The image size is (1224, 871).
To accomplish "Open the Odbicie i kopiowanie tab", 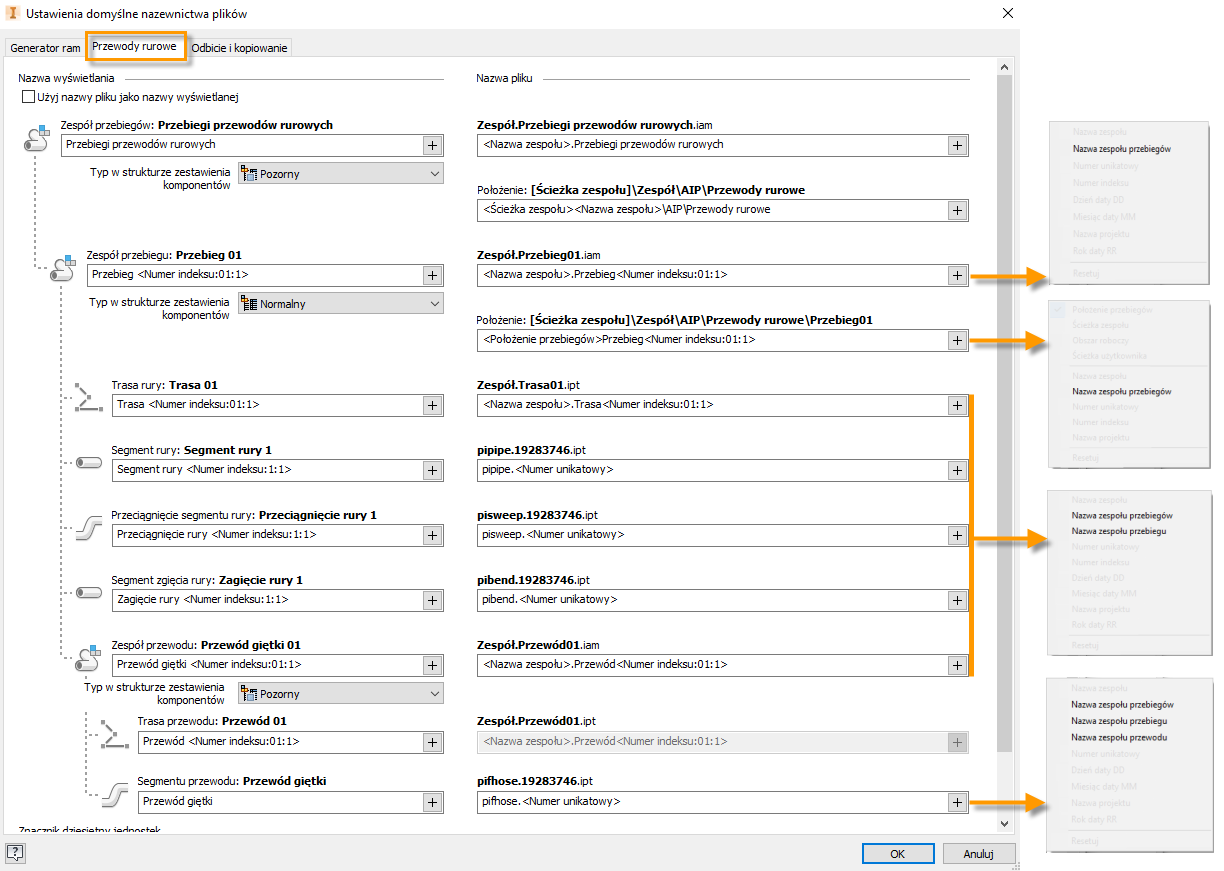I will (x=239, y=48).
